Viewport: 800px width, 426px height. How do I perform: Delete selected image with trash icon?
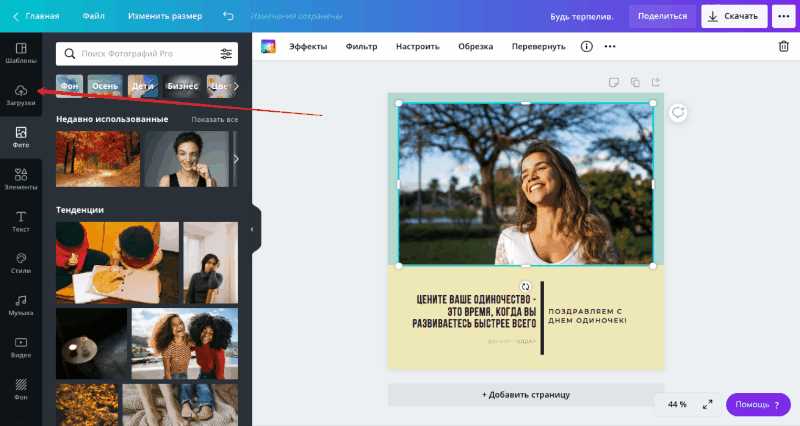pyautogui.click(x=784, y=46)
